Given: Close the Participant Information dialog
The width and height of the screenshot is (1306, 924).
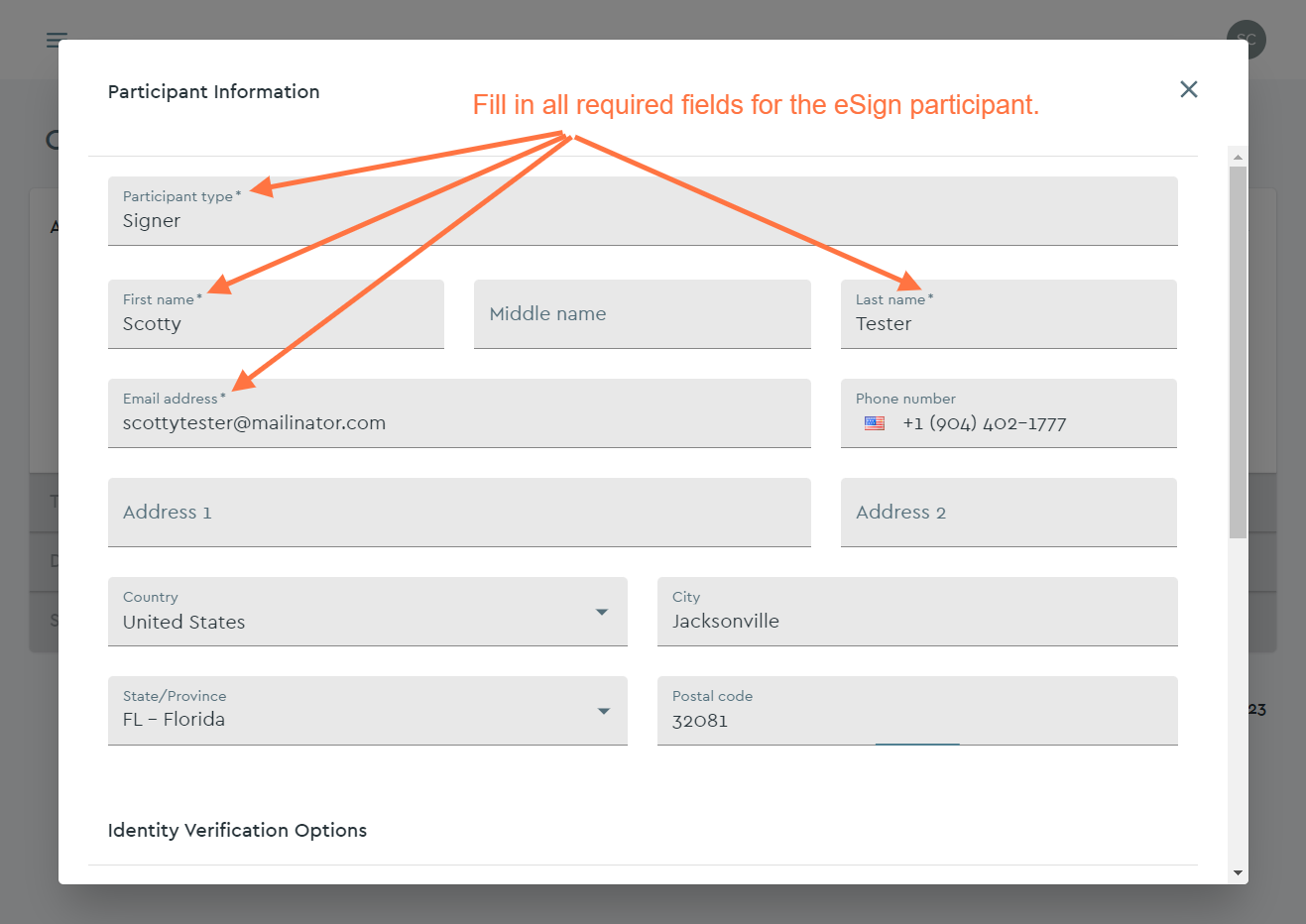Looking at the screenshot, I should coord(1189,89).
